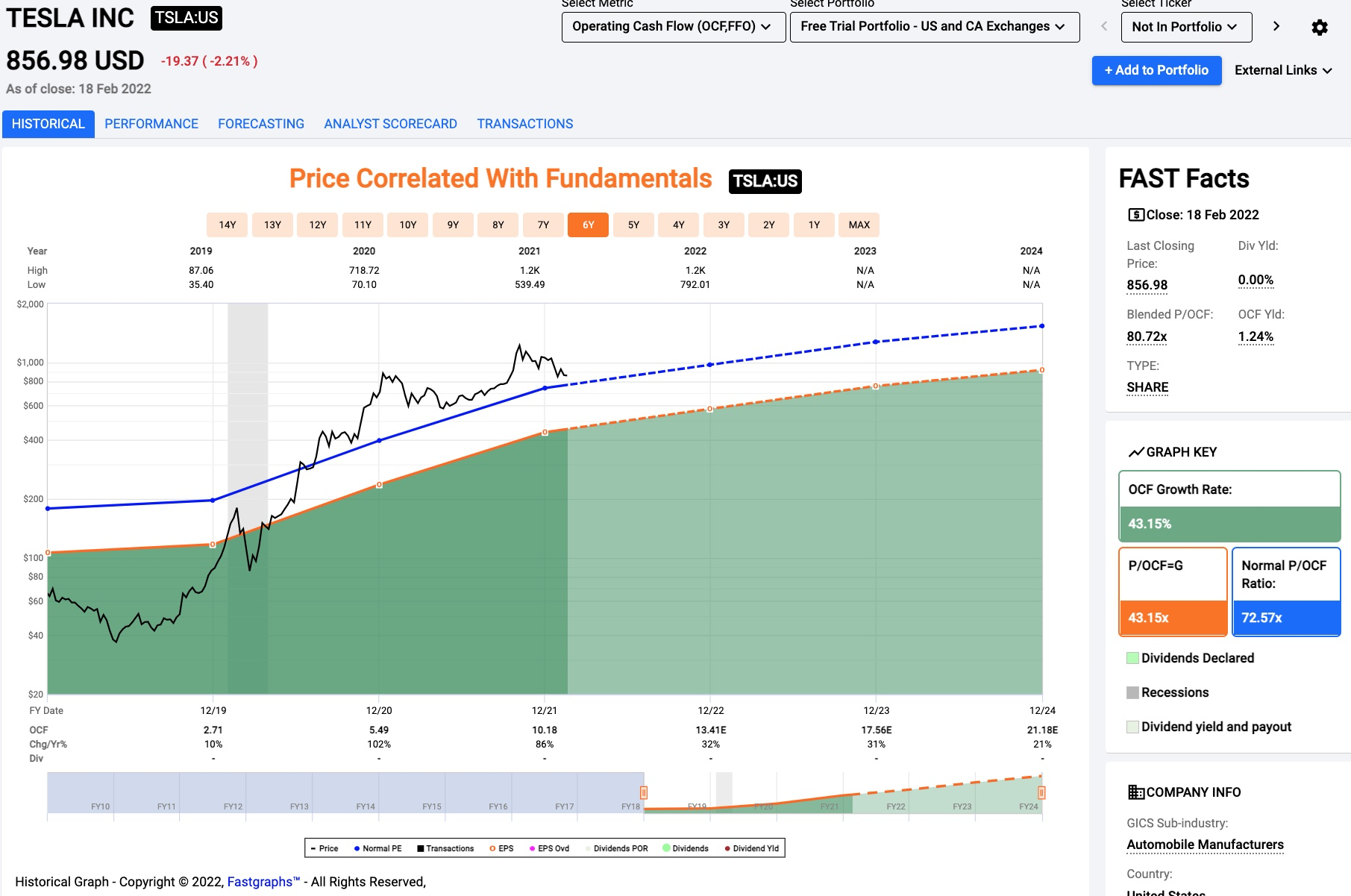This screenshot has width=1351, height=896.
Task: Click the right range slider handle near FY24
Action: click(1041, 792)
